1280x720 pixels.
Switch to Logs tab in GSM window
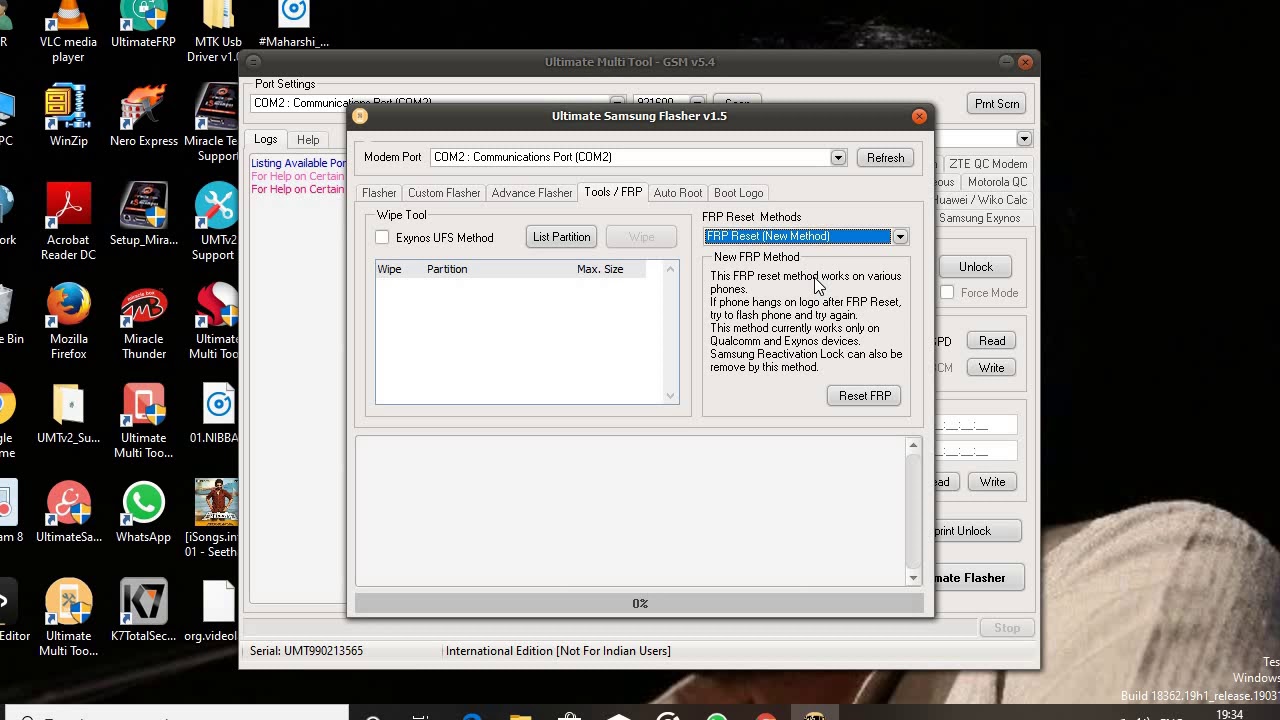click(265, 139)
